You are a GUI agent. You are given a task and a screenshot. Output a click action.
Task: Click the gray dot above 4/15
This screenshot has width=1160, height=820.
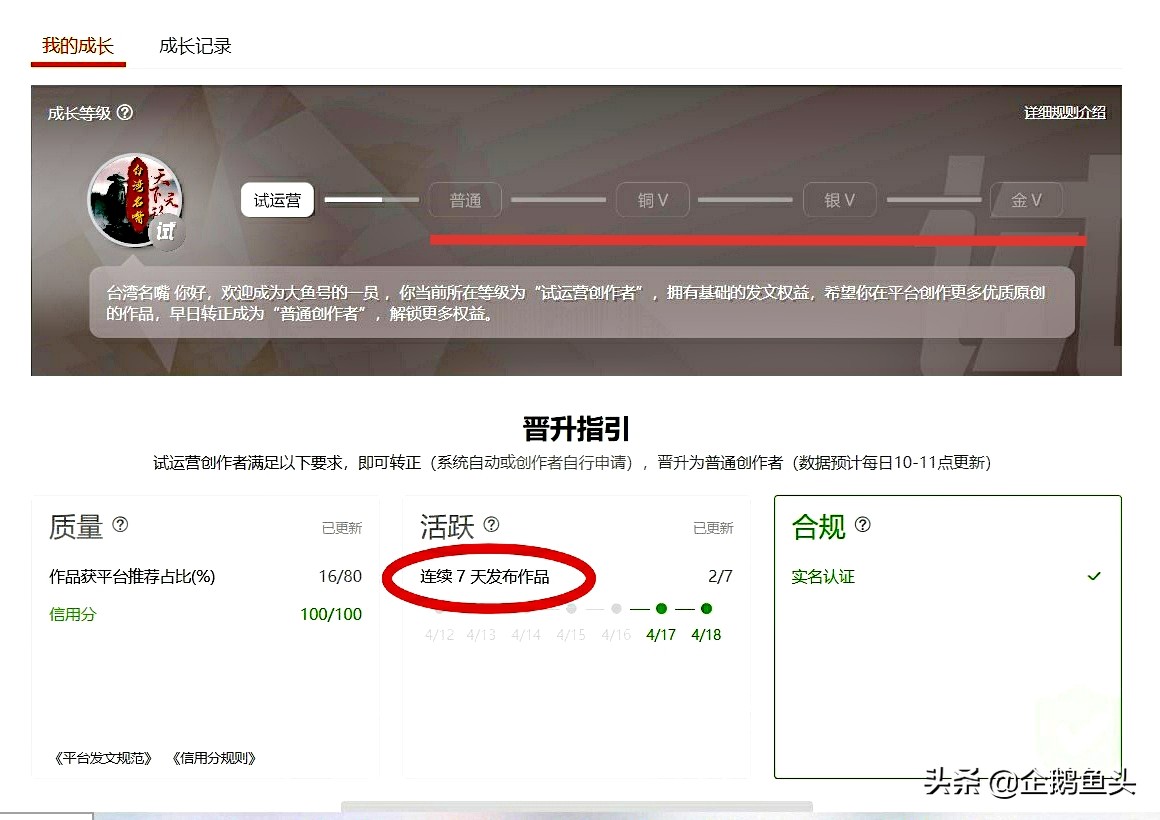[571, 608]
